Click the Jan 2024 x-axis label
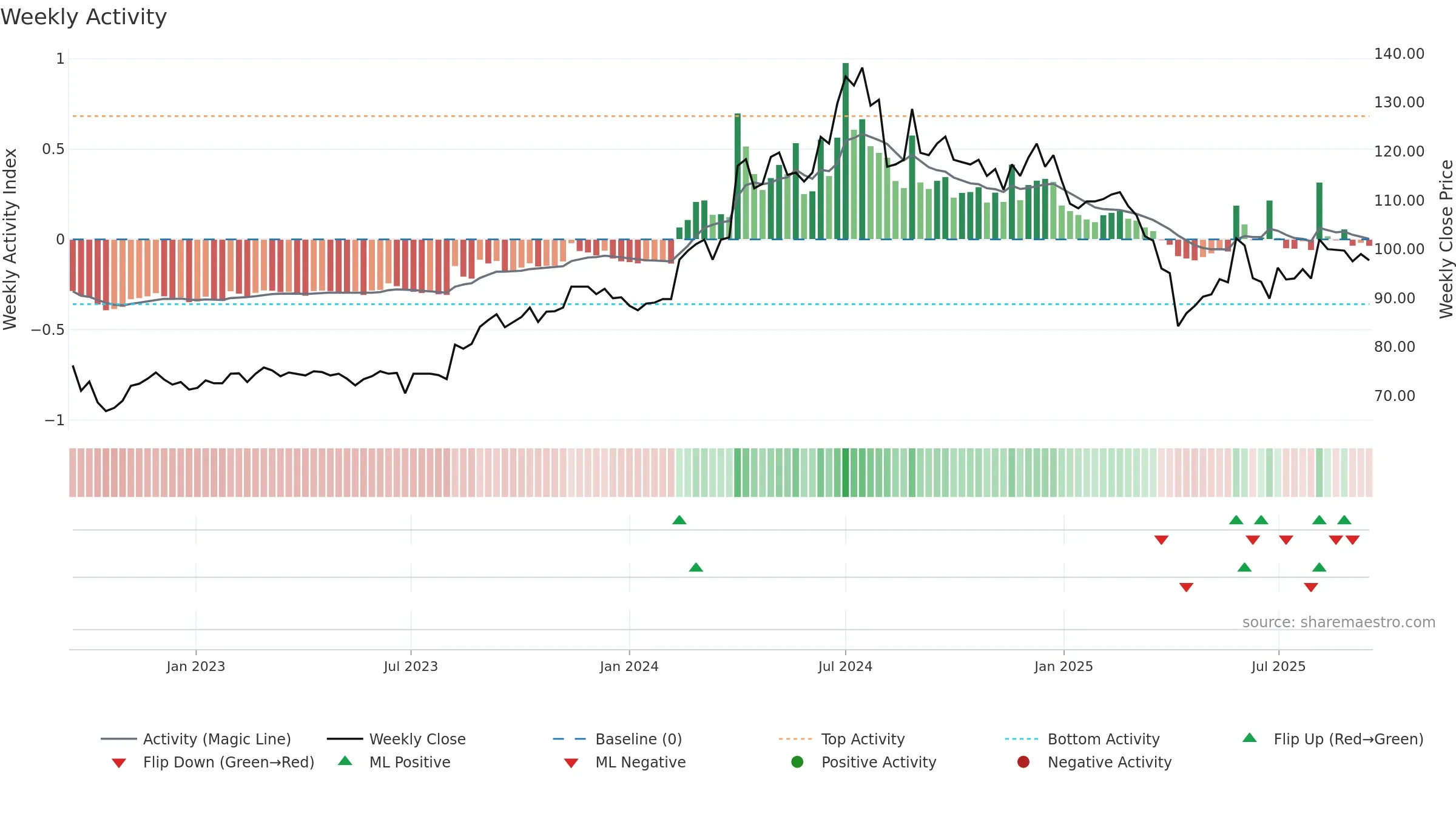 coord(629,666)
